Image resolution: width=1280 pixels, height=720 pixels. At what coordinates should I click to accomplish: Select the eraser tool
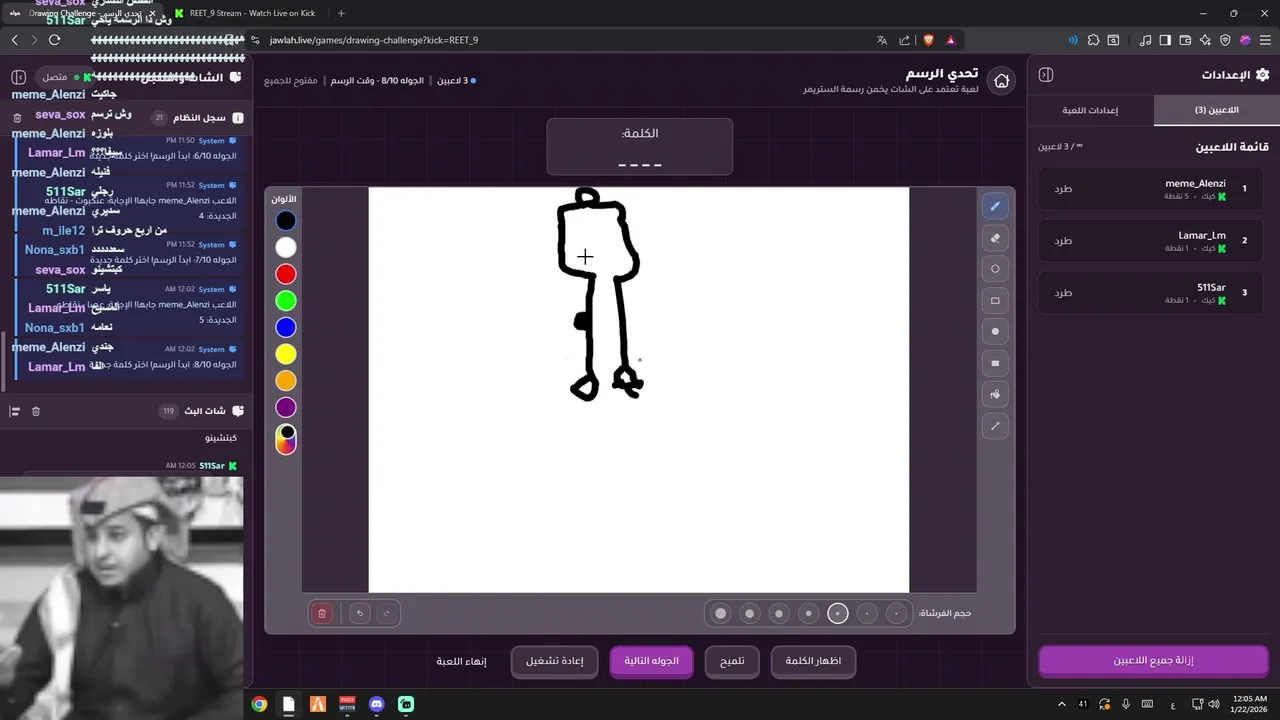995,238
